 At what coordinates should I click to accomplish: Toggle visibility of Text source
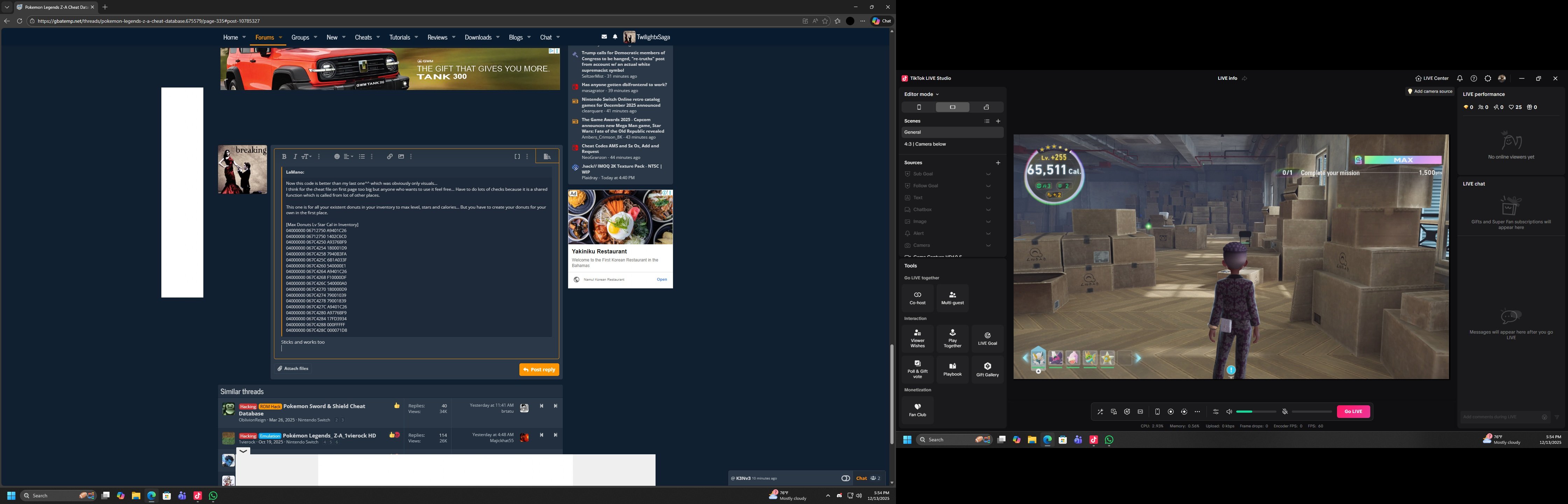[988, 198]
